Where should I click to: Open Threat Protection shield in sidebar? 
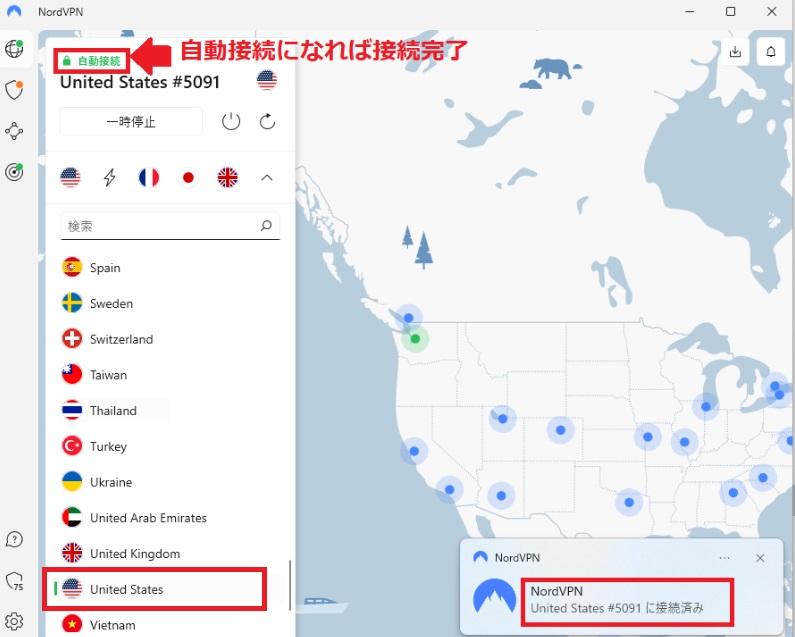14,90
